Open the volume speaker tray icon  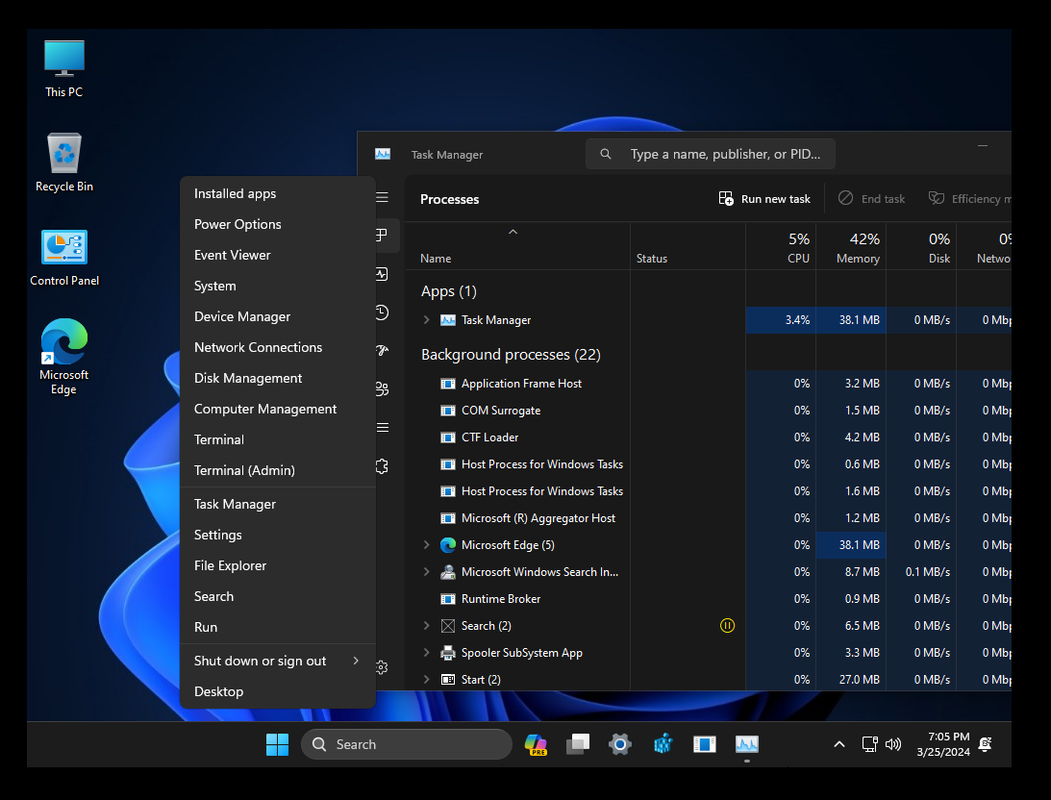tap(893, 744)
